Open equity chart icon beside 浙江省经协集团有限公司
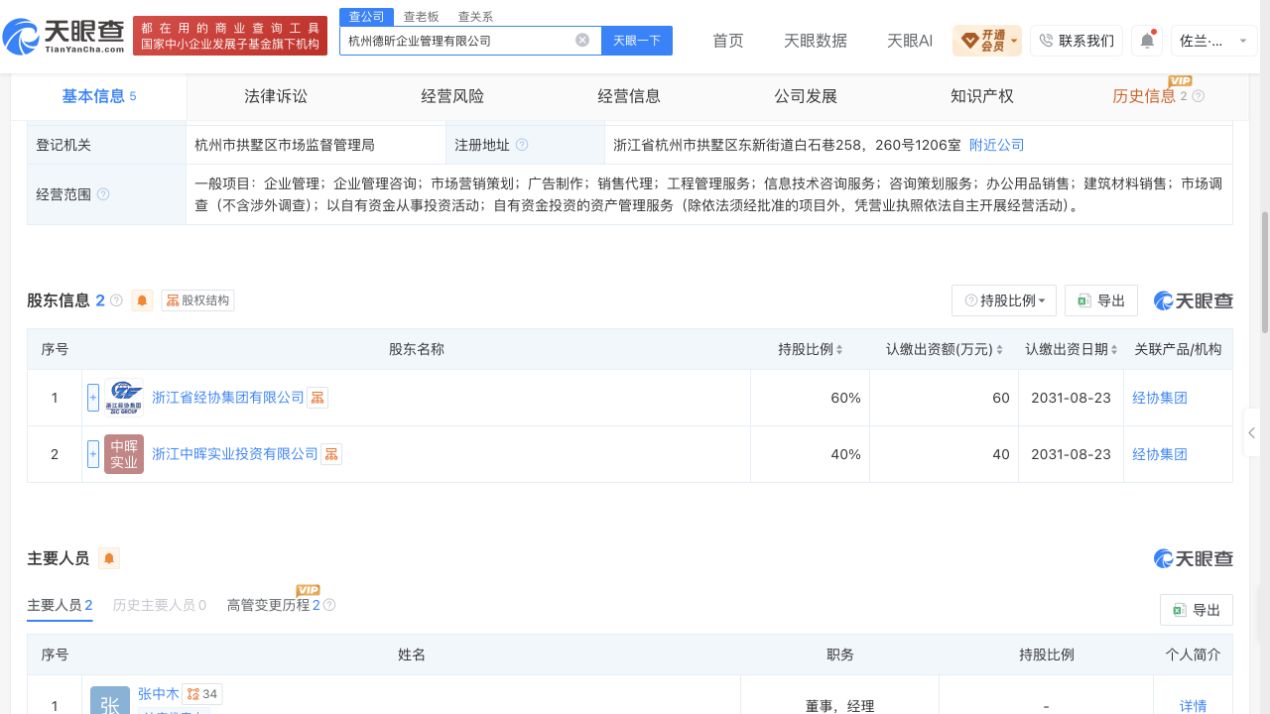Viewport: 1270px width, 714px height. click(318, 398)
